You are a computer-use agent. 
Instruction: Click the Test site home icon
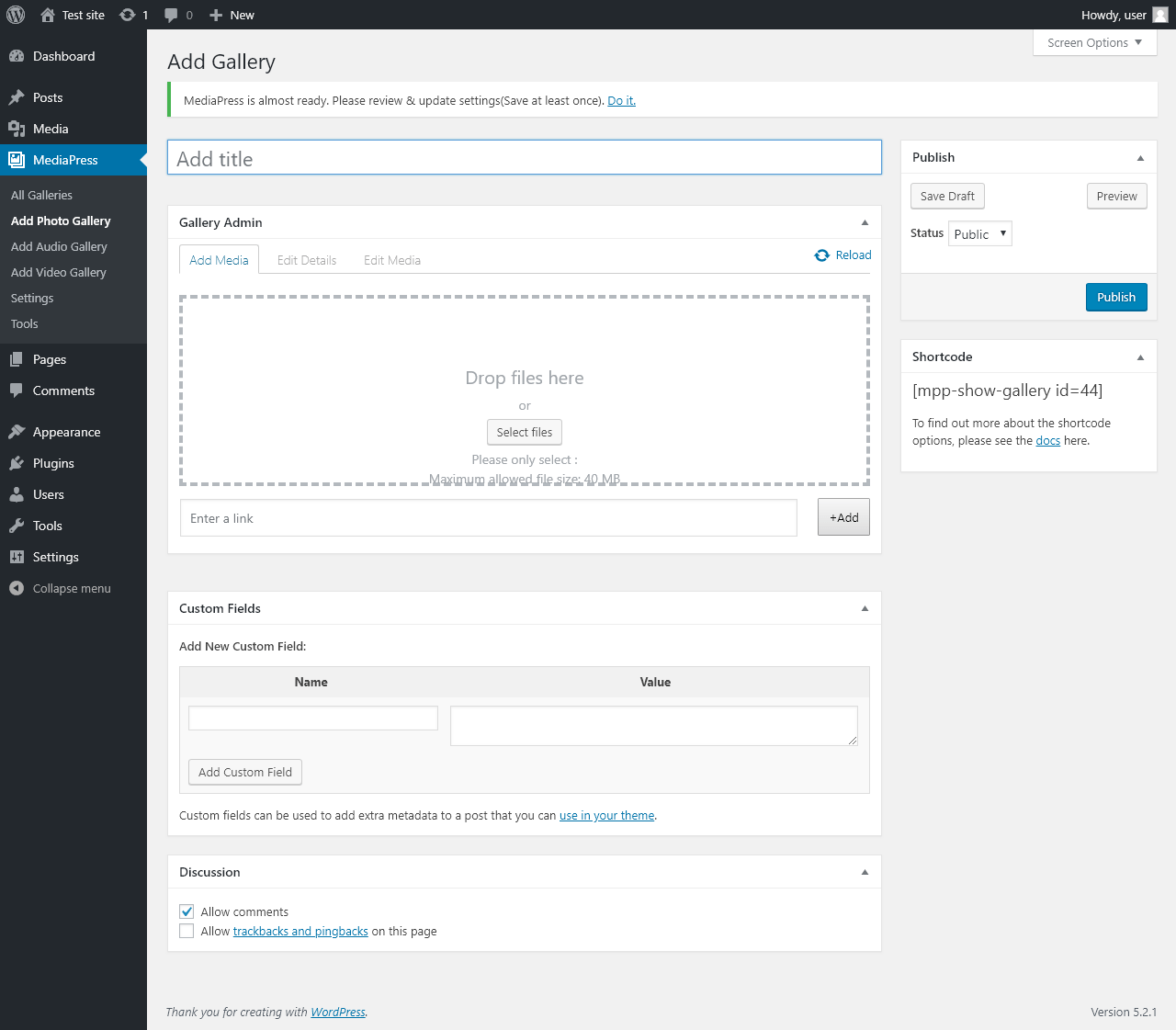pos(48,15)
